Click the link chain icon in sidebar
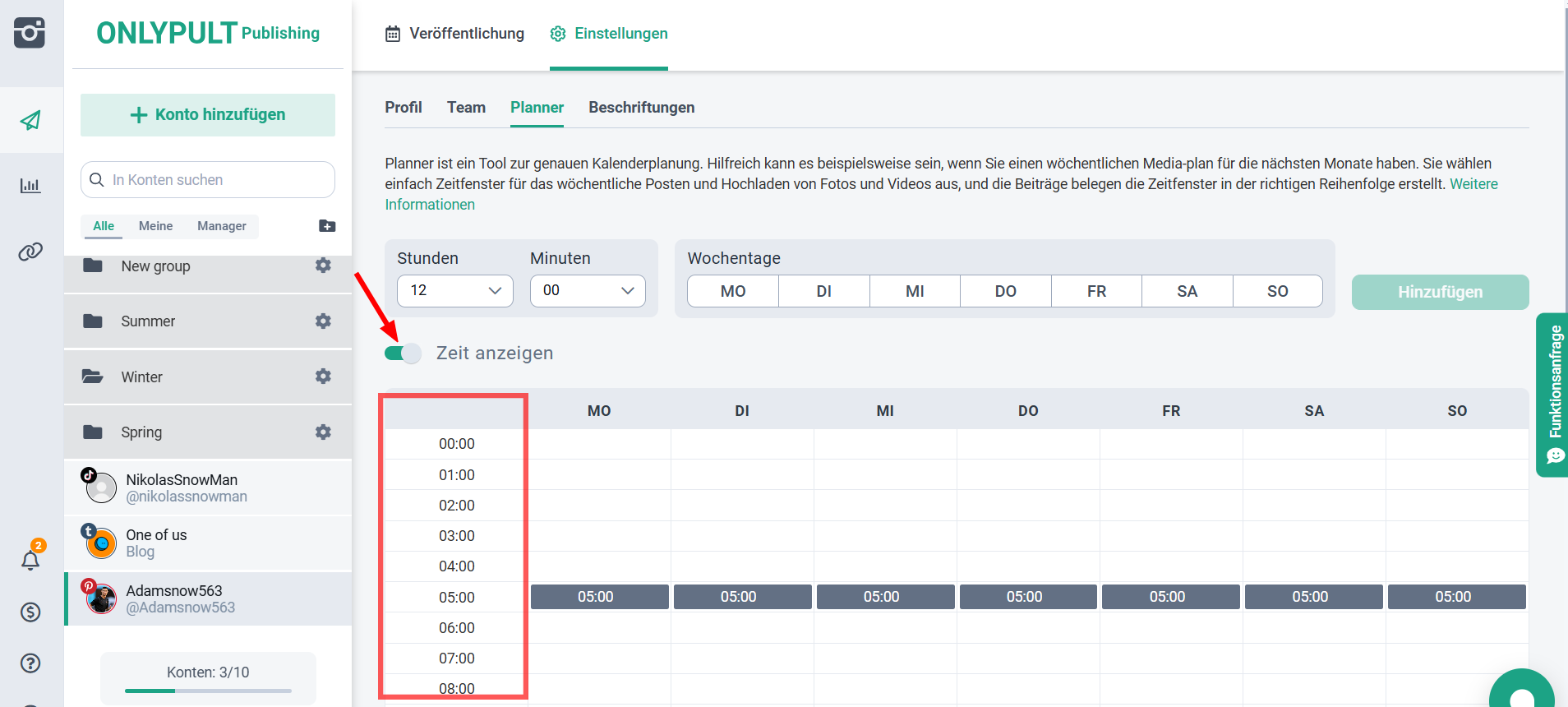 click(30, 252)
